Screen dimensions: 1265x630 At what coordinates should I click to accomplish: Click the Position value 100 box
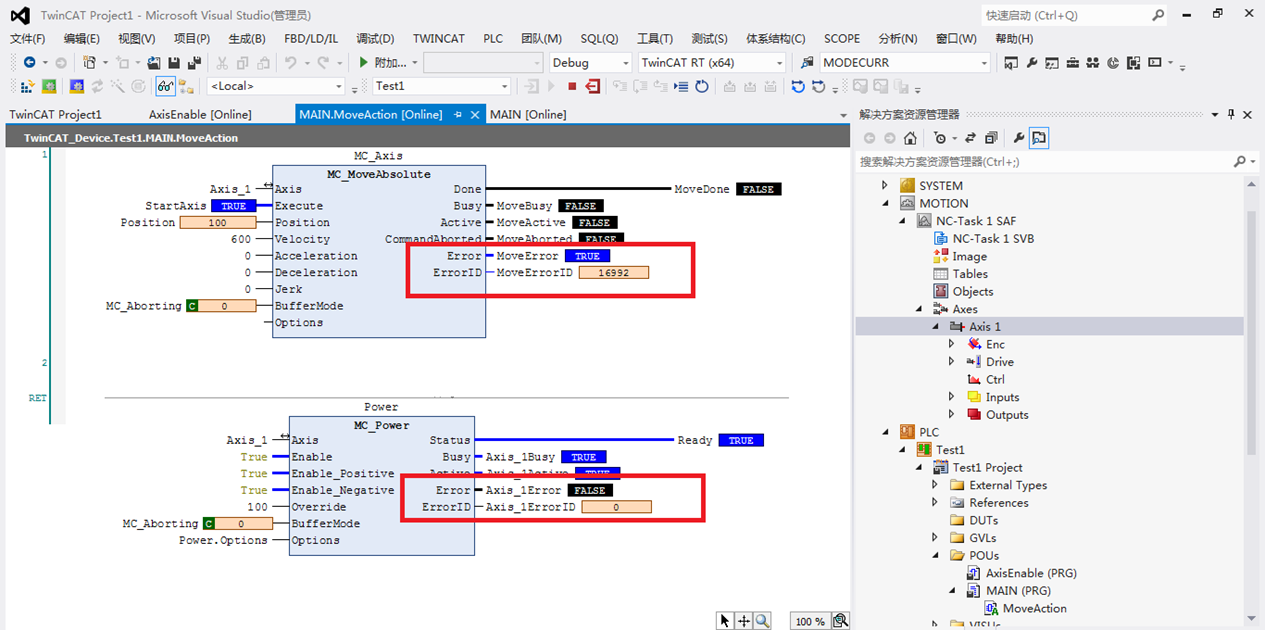217,222
